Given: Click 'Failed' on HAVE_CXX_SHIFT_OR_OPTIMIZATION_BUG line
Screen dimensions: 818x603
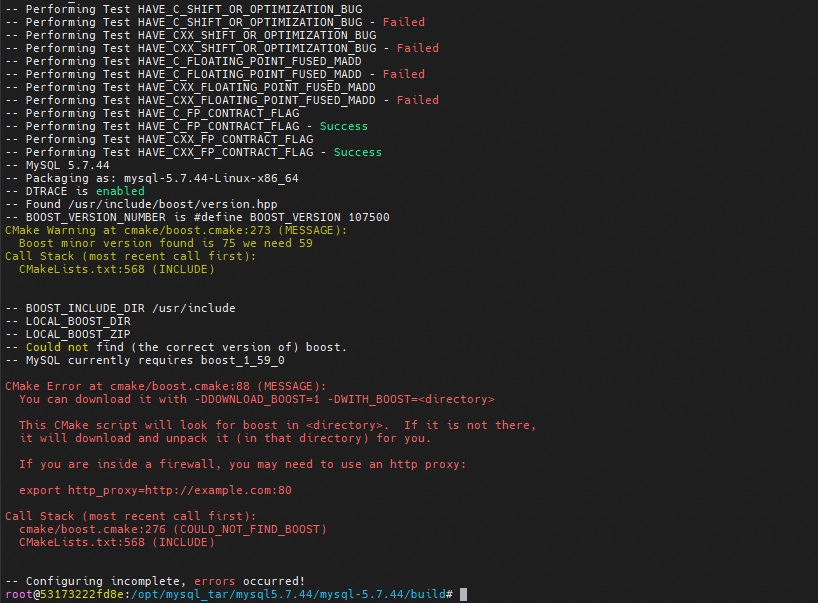Looking at the screenshot, I should tap(418, 49).
